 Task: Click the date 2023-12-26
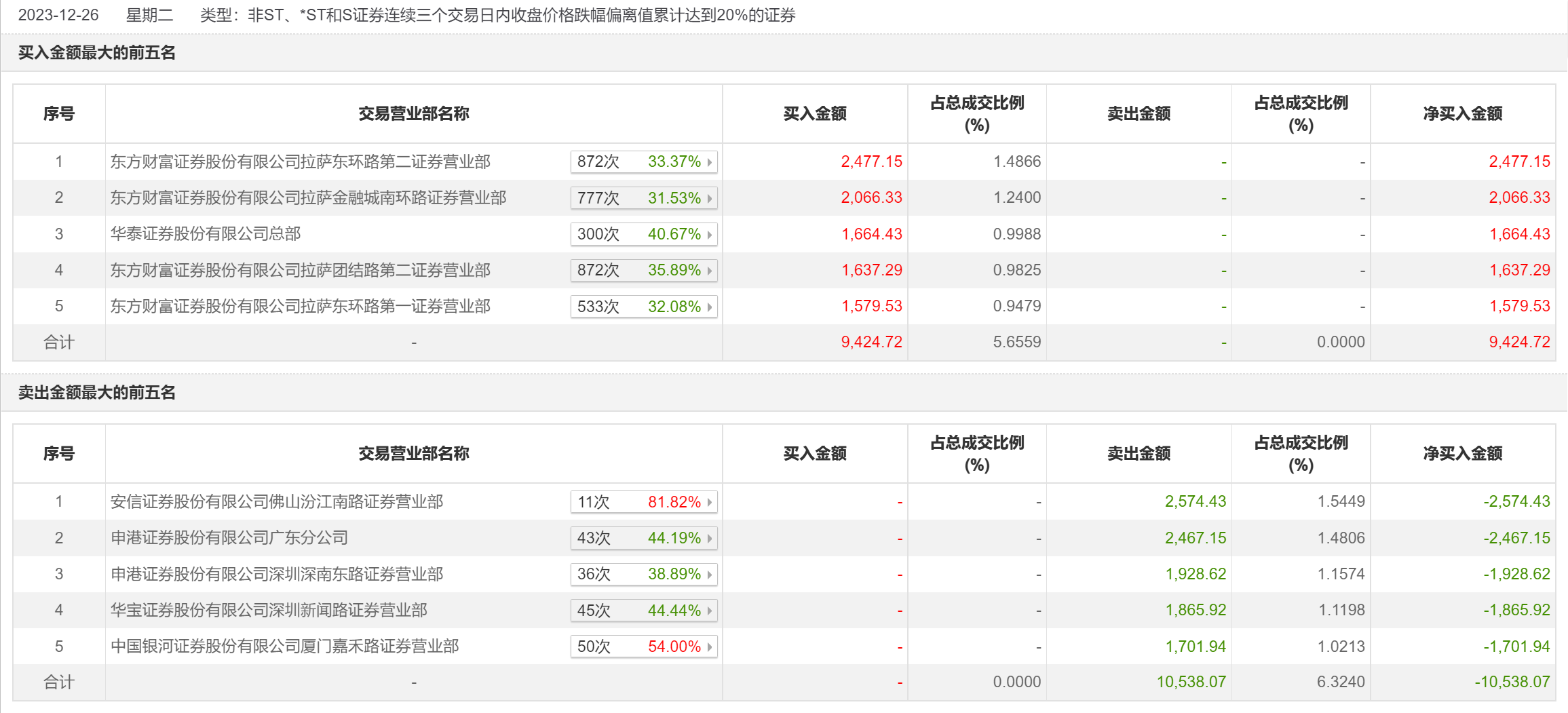click(58, 15)
